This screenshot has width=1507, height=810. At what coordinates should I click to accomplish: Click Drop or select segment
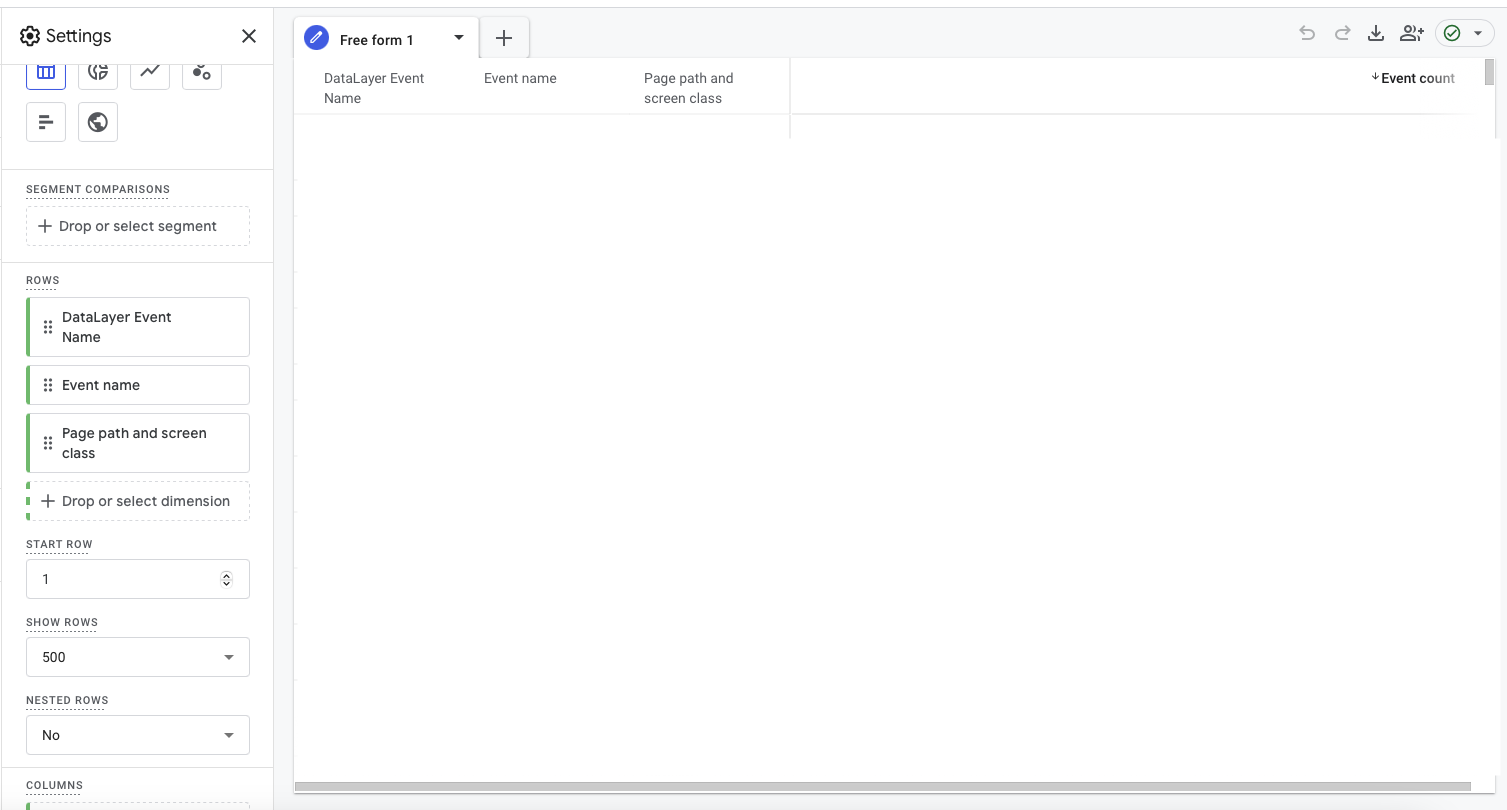137,226
